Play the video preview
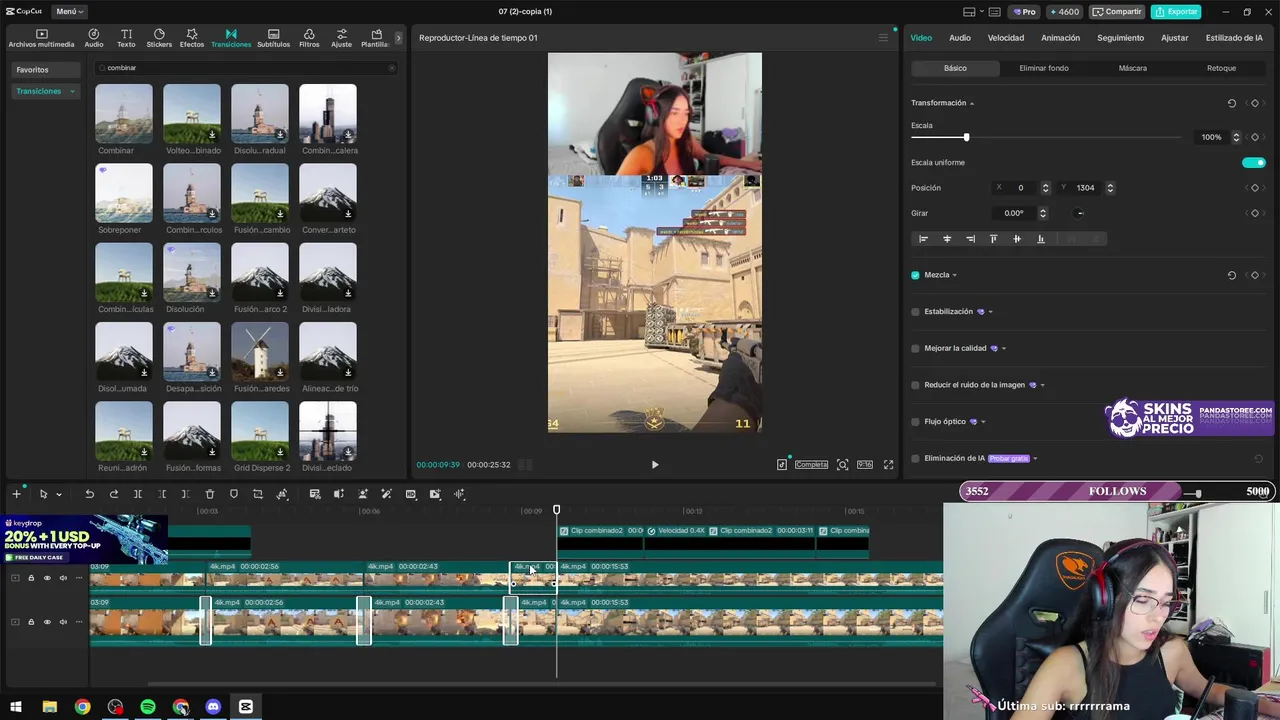This screenshot has height=720, width=1280. click(x=655, y=465)
